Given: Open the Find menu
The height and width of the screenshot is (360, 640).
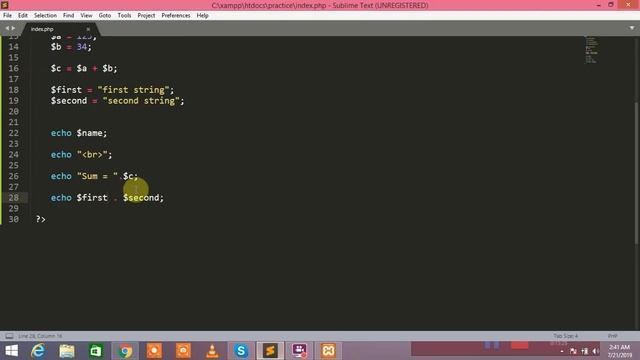Looking at the screenshot, I should pyautogui.click(x=69, y=16).
